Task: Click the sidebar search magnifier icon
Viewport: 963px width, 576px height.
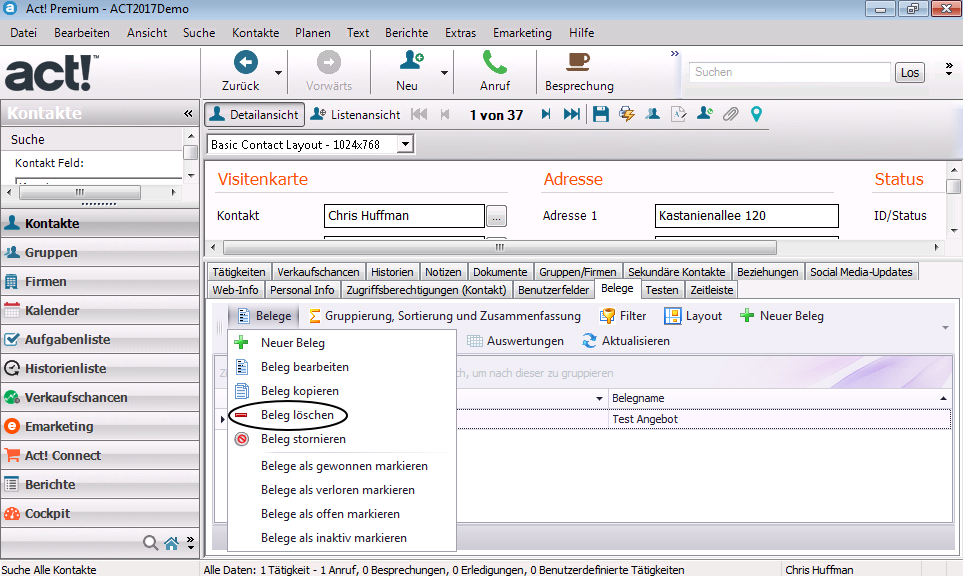Action: pyautogui.click(x=150, y=543)
